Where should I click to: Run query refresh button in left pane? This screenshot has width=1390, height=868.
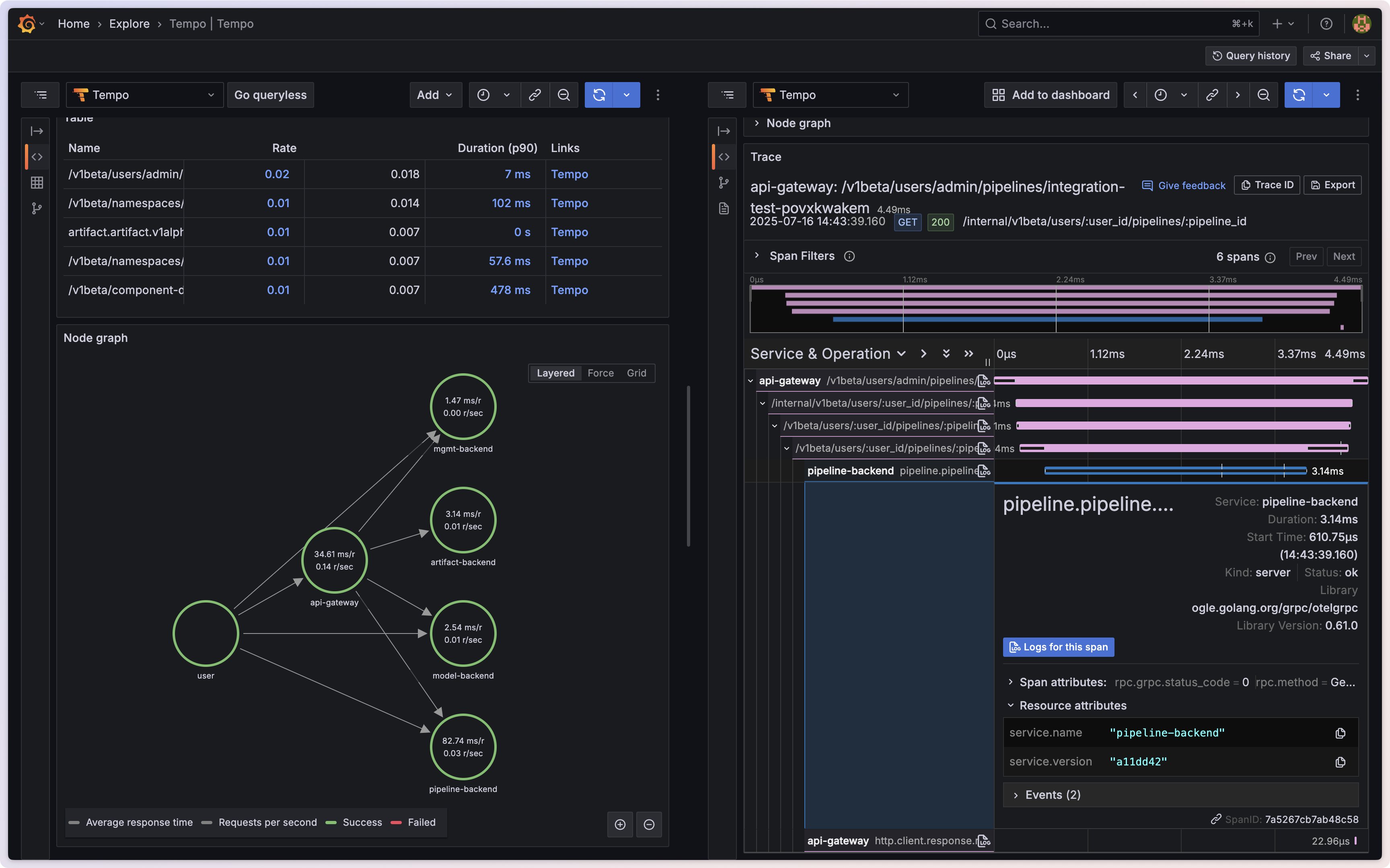[598, 95]
